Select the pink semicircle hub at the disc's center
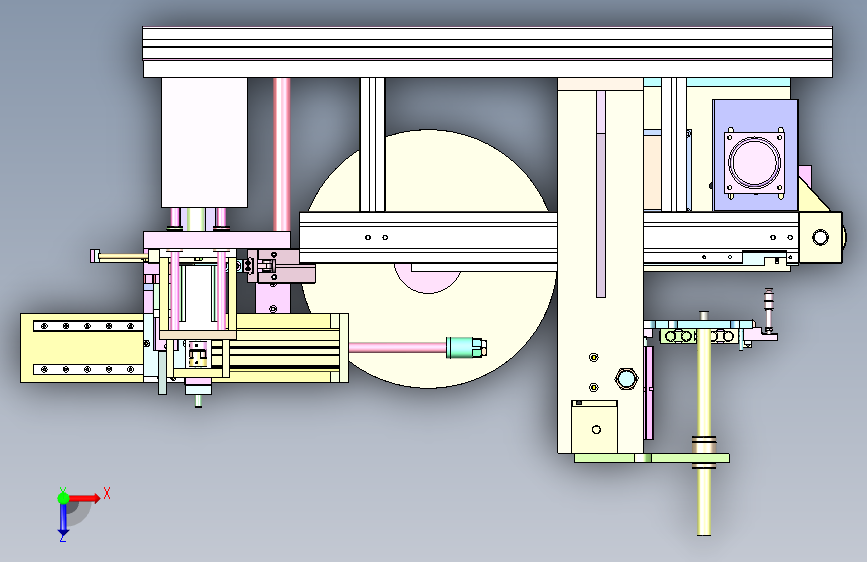Image resolution: width=867 pixels, height=562 pixels. 427,279
